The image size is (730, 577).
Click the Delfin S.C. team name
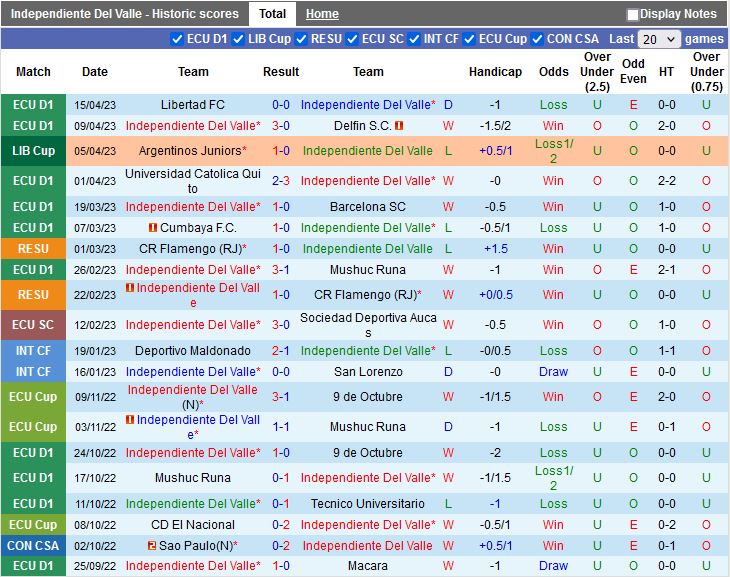click(363, 126)
